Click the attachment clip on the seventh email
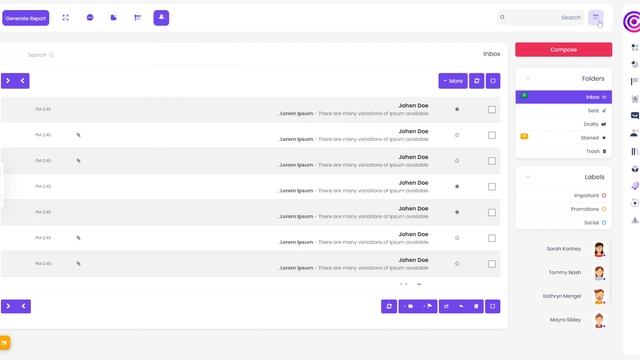The image size is (640, 360). tap(78, 264)
